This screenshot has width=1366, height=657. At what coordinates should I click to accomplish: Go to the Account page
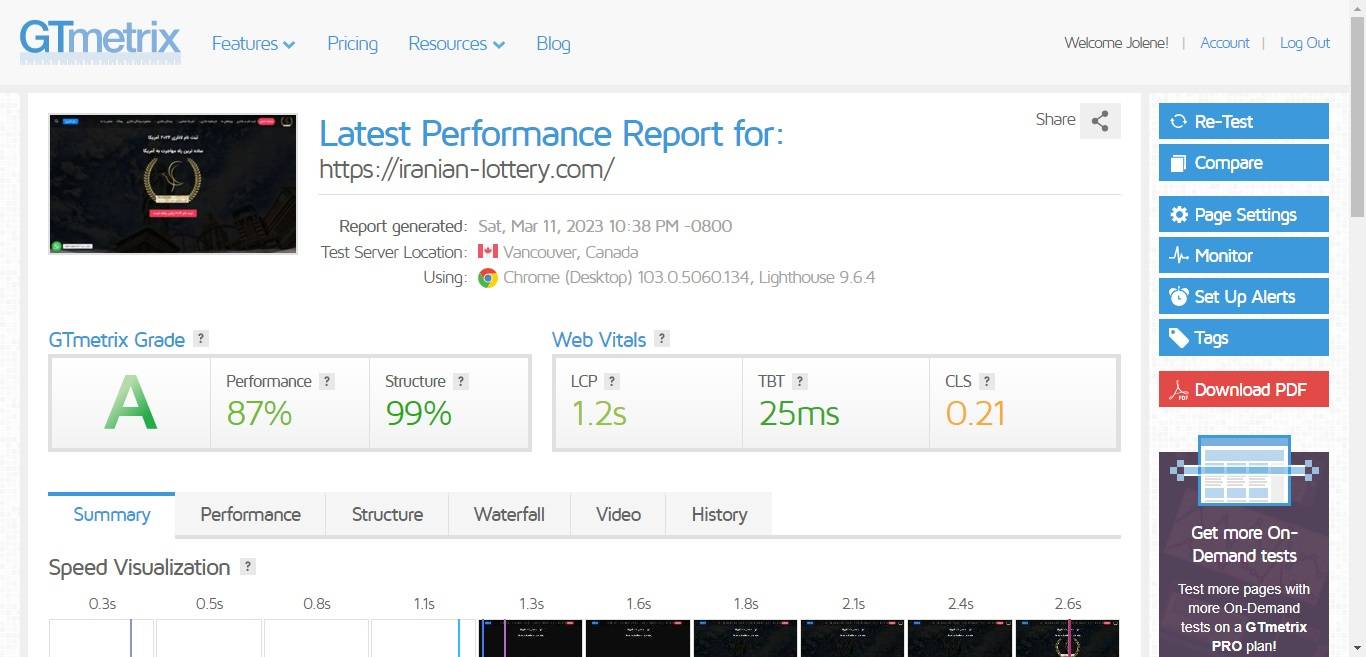pos(1225,43)
